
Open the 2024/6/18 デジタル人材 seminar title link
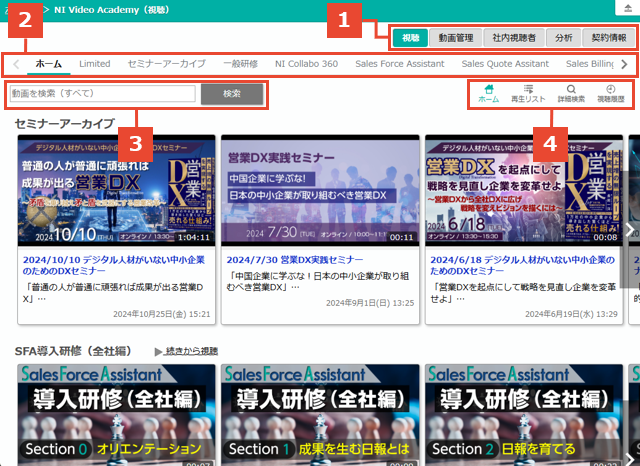[x=522, y=265]
